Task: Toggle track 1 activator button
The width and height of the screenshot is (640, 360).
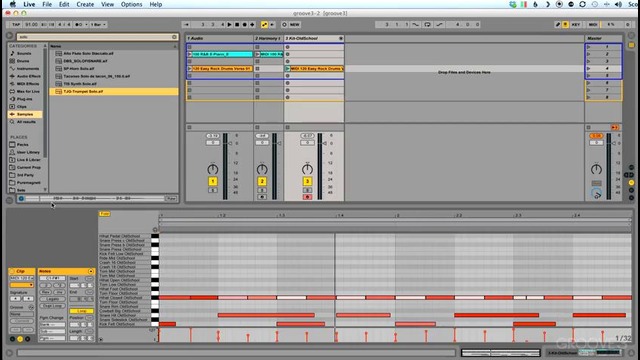Action: coord(213,181)
